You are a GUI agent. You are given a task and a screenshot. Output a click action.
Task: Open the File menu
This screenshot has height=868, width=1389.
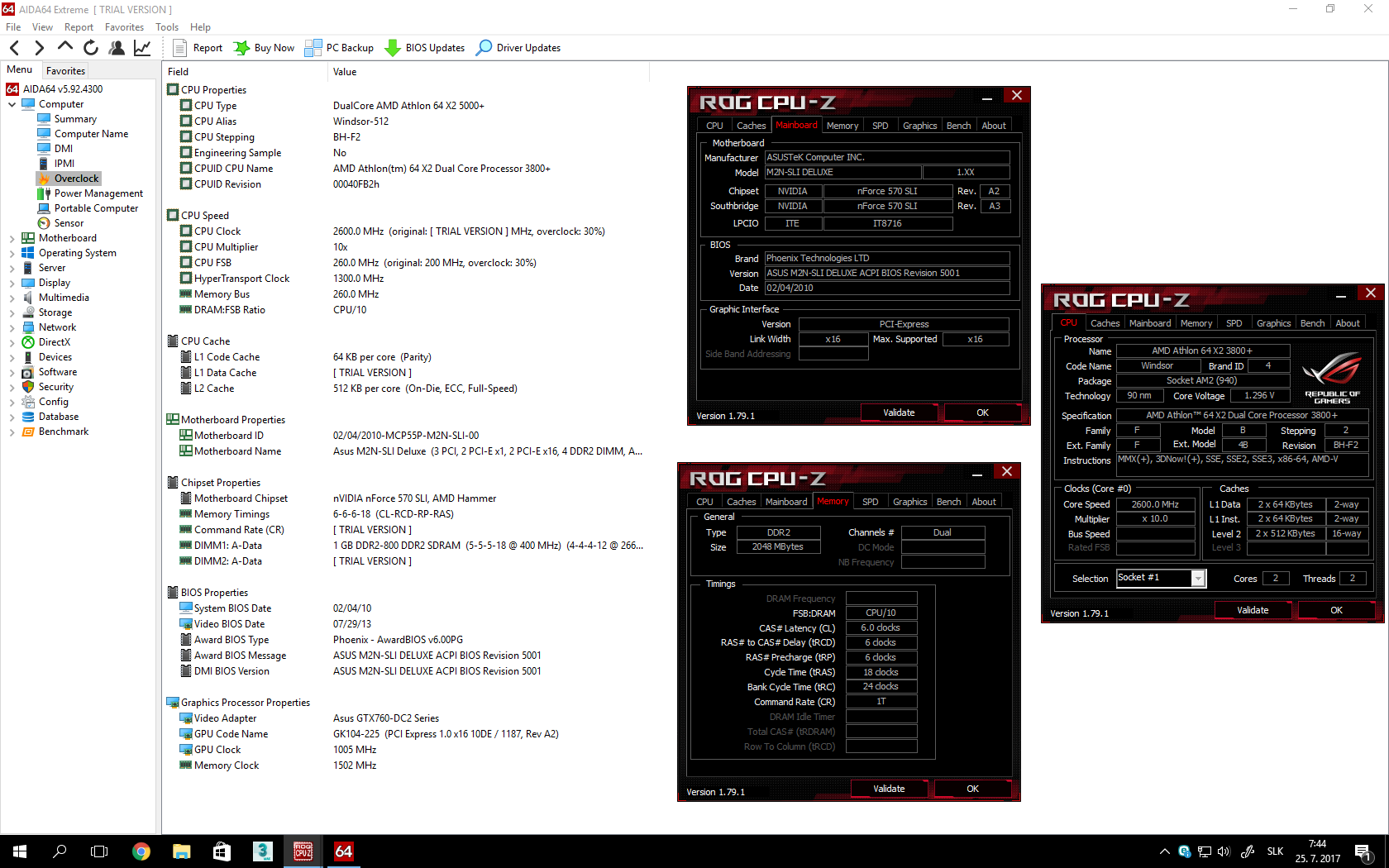pyautogui.click(x=13, y=27)
